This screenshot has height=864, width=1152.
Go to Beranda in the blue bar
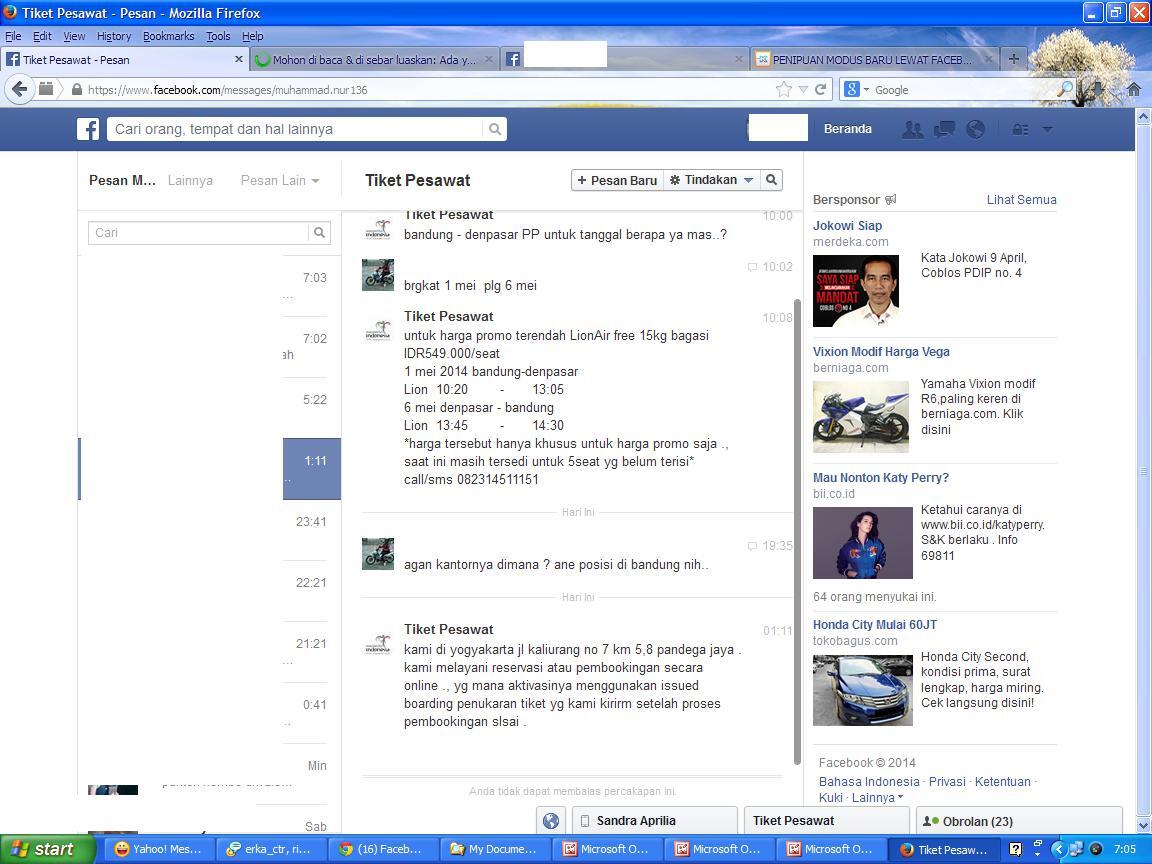pyautogui.click(x=848, y=129)
